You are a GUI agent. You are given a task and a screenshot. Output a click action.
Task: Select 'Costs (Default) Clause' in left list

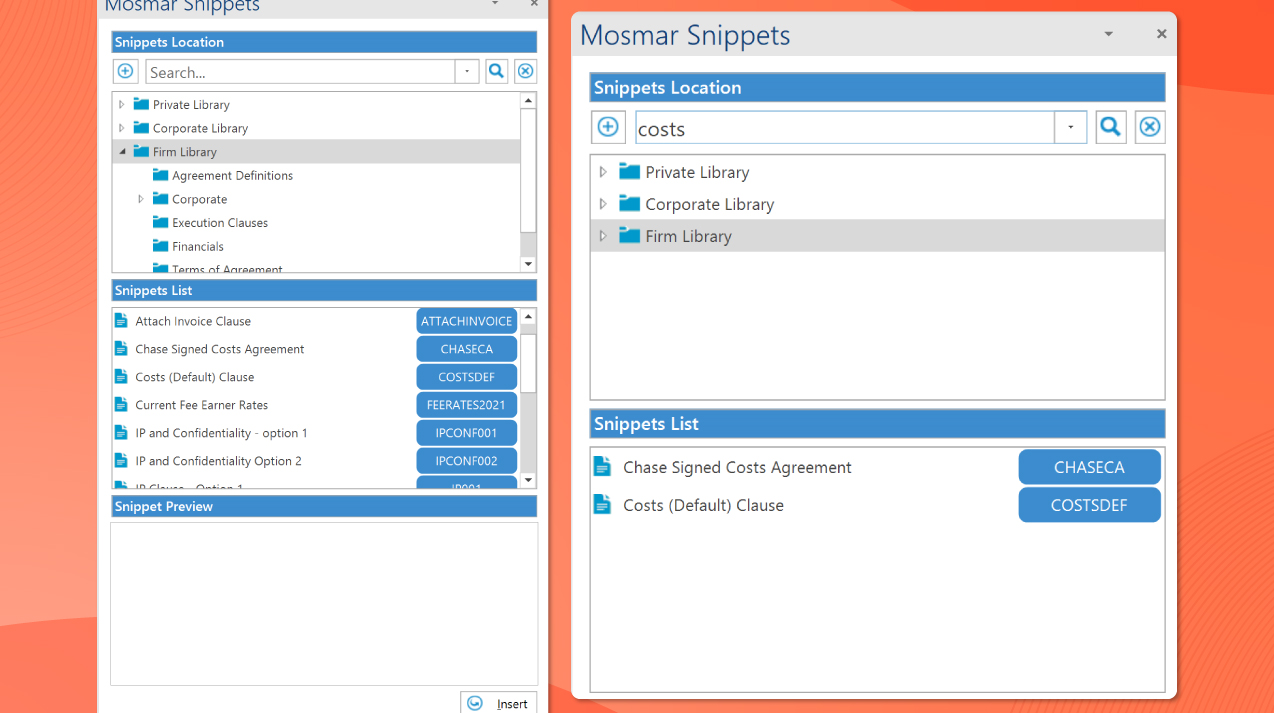tap(194, 377)
